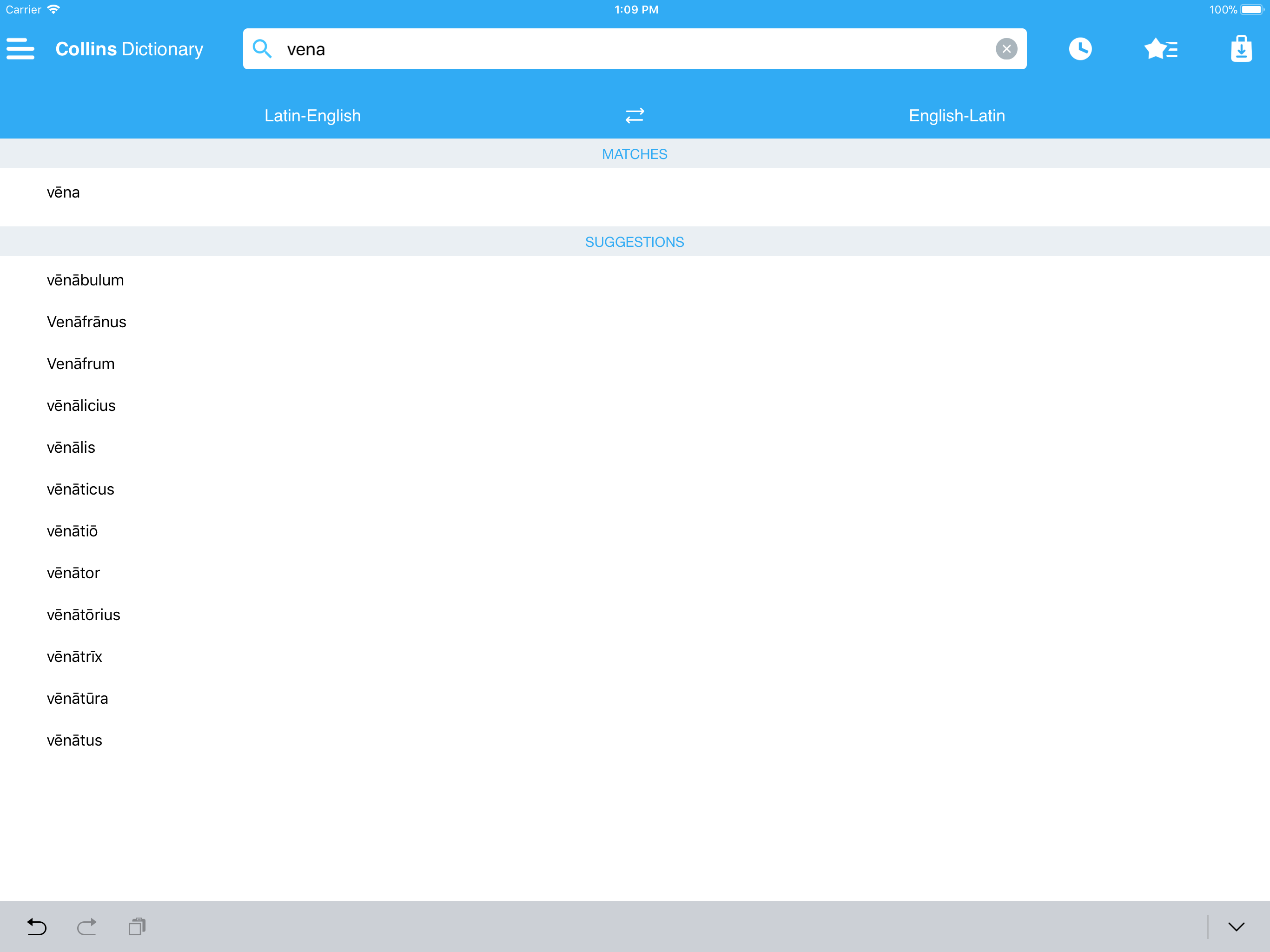The height and width of the screenshot is (952, 1270).
Task: Open search history clock icon
Action: [x=1079, y=49]
